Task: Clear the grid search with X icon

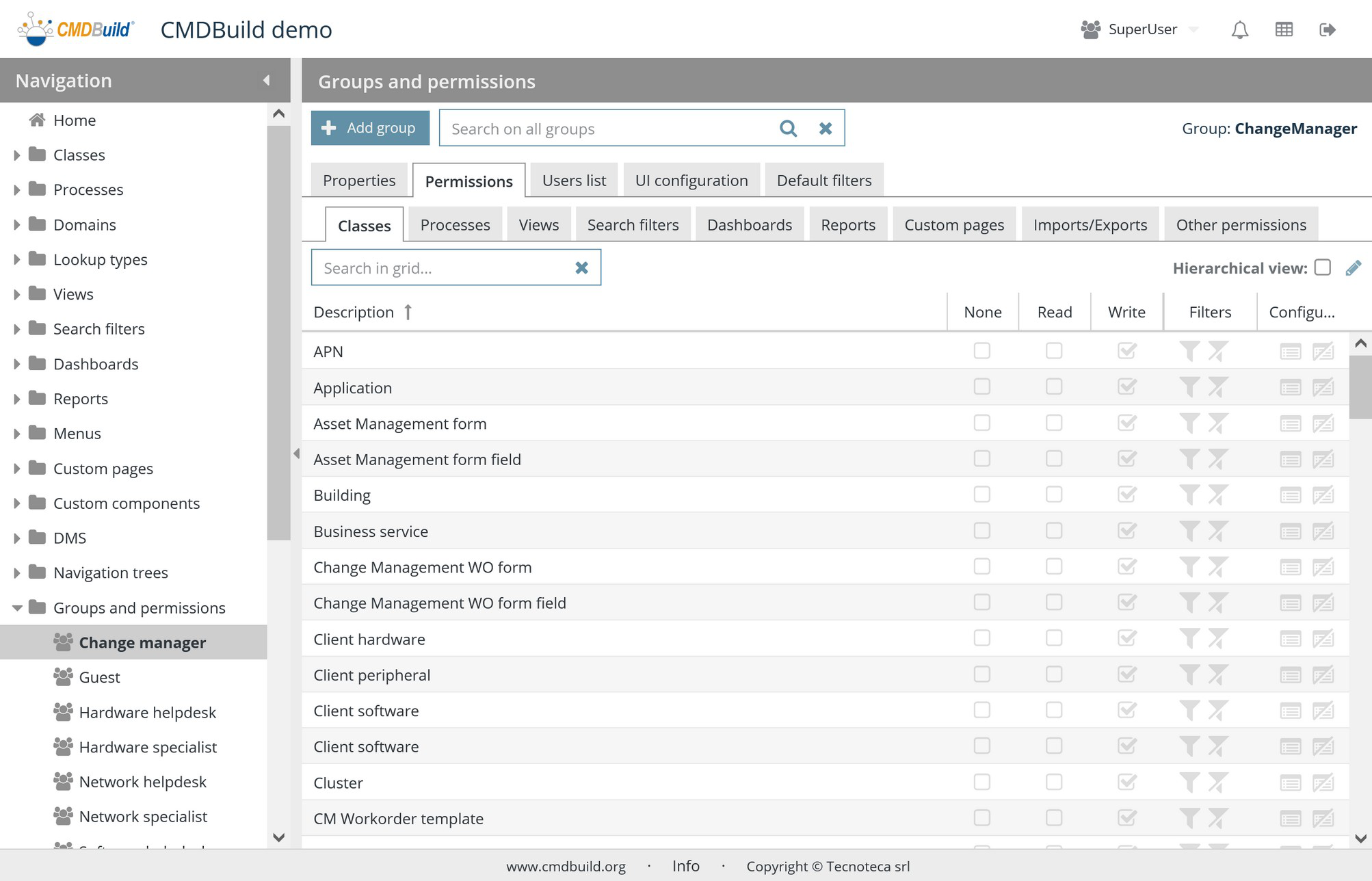Action: click(581, 268)
